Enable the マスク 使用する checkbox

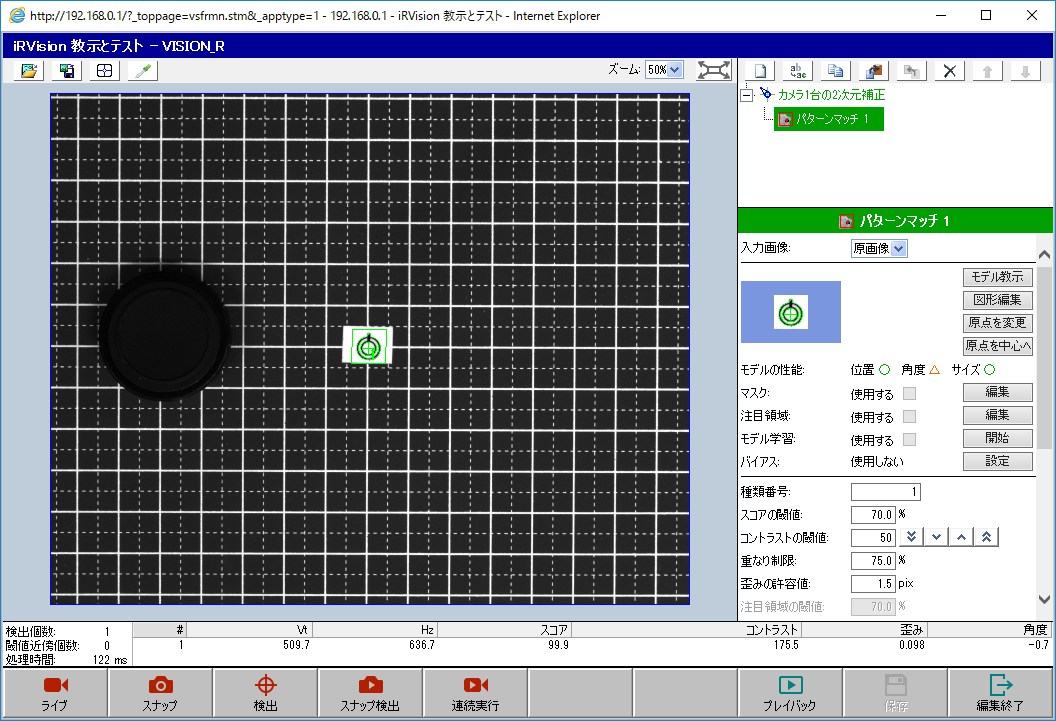909,394
